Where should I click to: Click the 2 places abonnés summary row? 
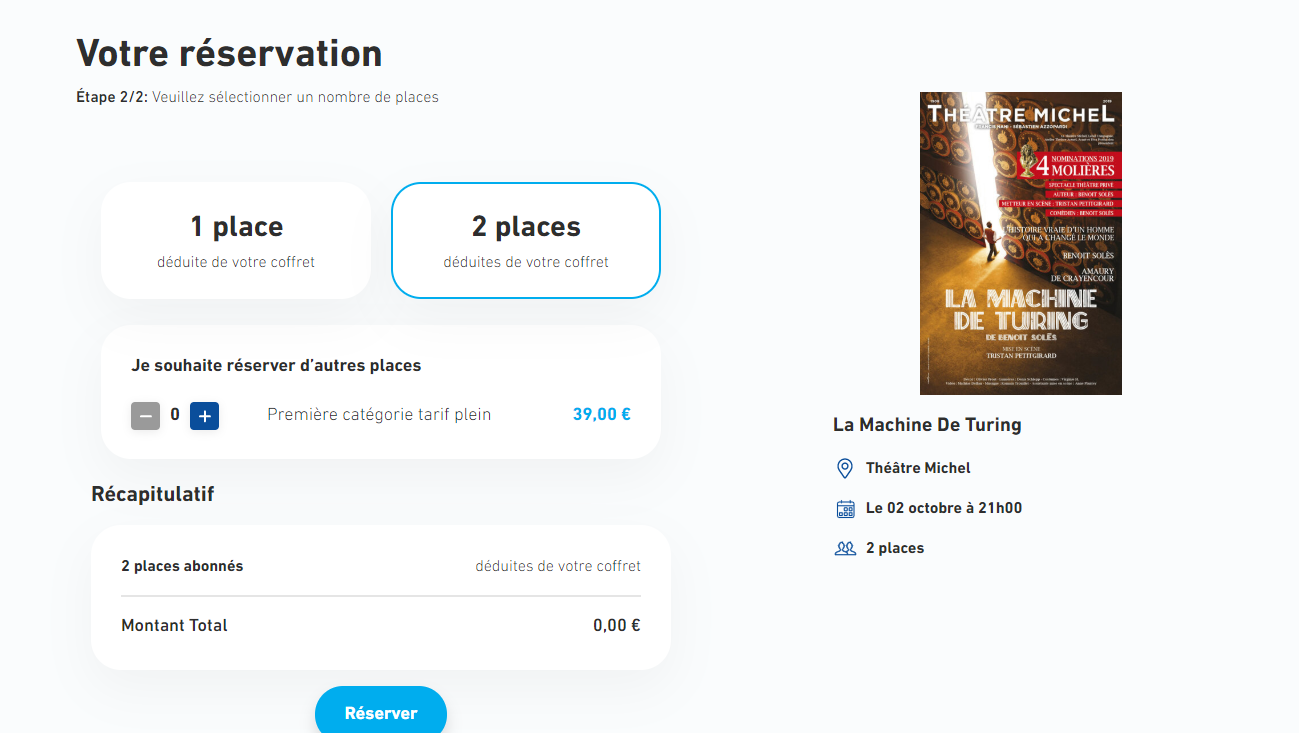coord(182,566)
